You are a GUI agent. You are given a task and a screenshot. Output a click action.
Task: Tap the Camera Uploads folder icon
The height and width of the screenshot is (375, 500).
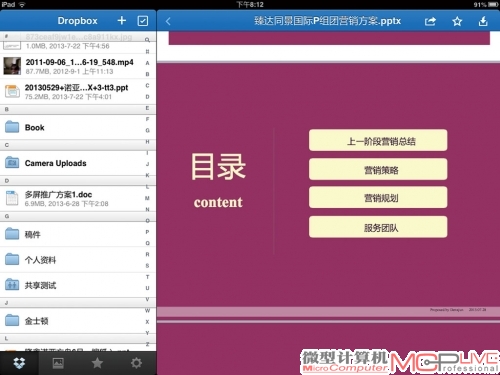point(12,162)
